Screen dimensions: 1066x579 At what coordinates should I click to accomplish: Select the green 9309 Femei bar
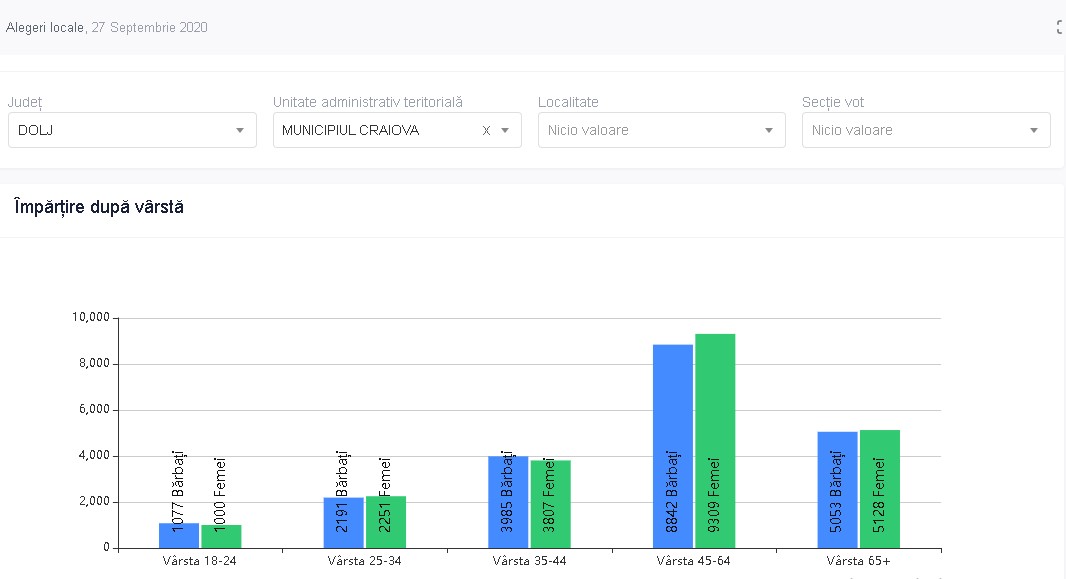pyautogui.click(x=715, y=441)
